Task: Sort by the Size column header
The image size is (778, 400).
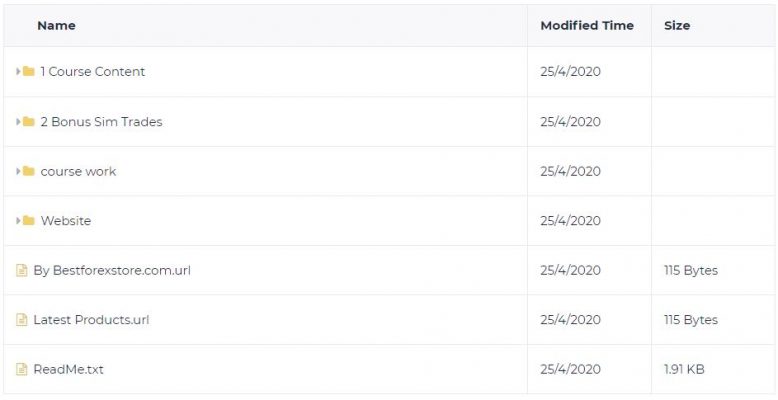Action: (677, 26)
